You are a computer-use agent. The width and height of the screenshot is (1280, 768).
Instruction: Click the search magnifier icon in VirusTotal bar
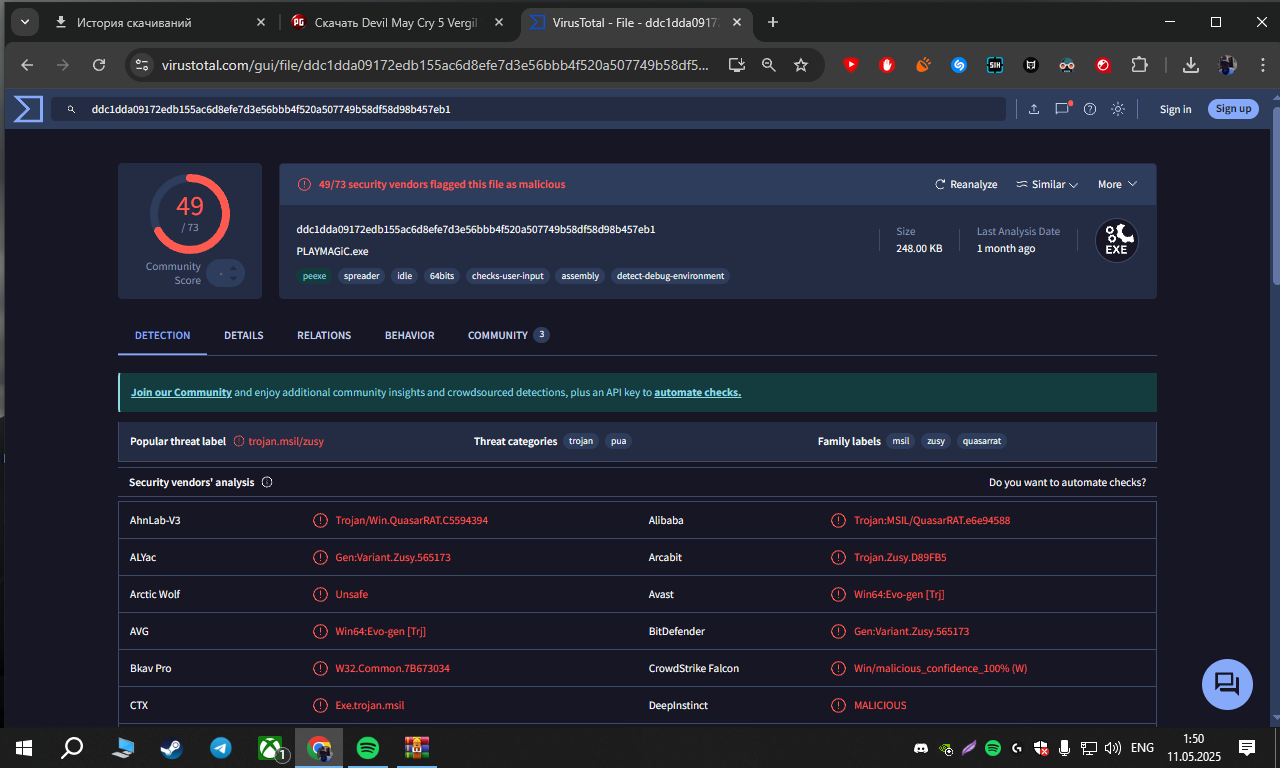tap(71, 109)
